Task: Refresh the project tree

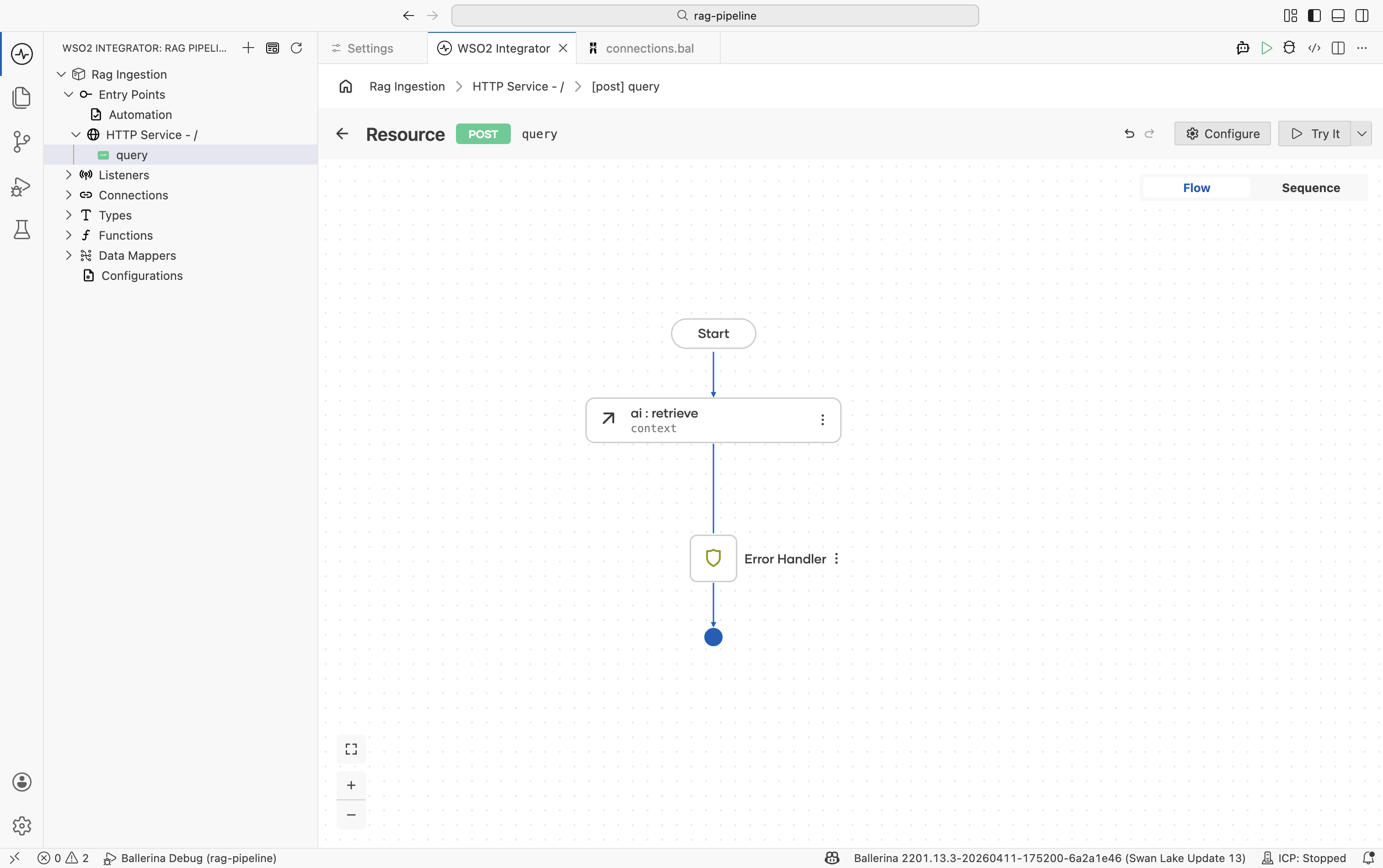Action: (296, 48)
